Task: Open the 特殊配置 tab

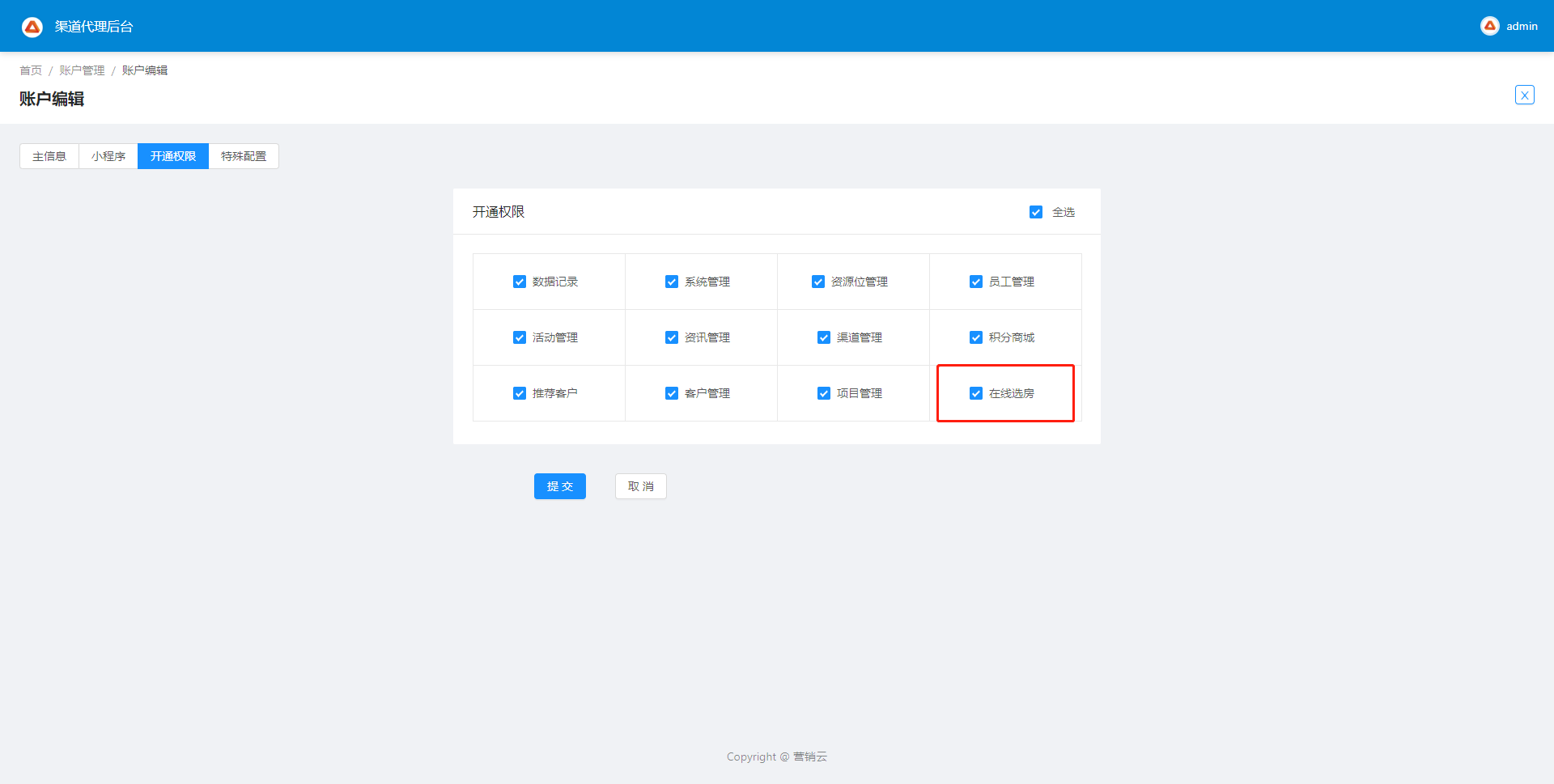Action: 244,156
